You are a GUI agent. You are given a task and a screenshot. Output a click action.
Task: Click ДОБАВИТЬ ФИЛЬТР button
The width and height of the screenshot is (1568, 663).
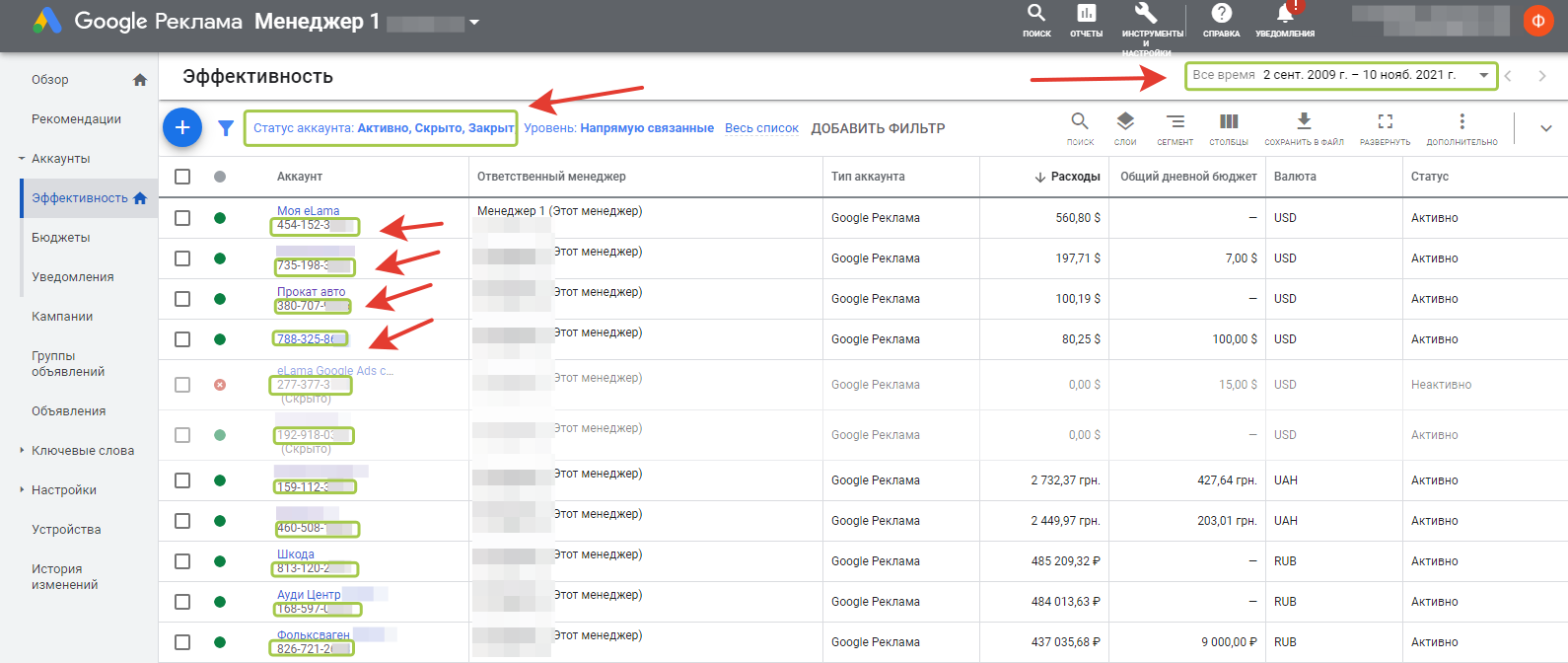click(x=878, y=128)
